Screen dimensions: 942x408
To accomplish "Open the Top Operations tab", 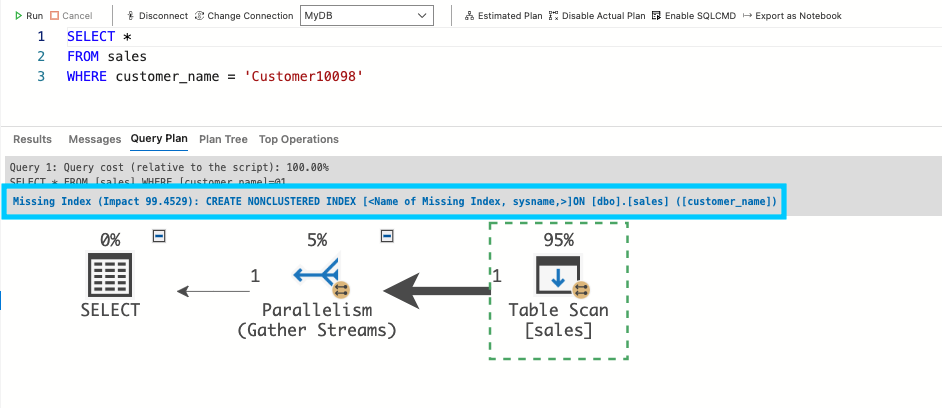I will coord(298,139).
